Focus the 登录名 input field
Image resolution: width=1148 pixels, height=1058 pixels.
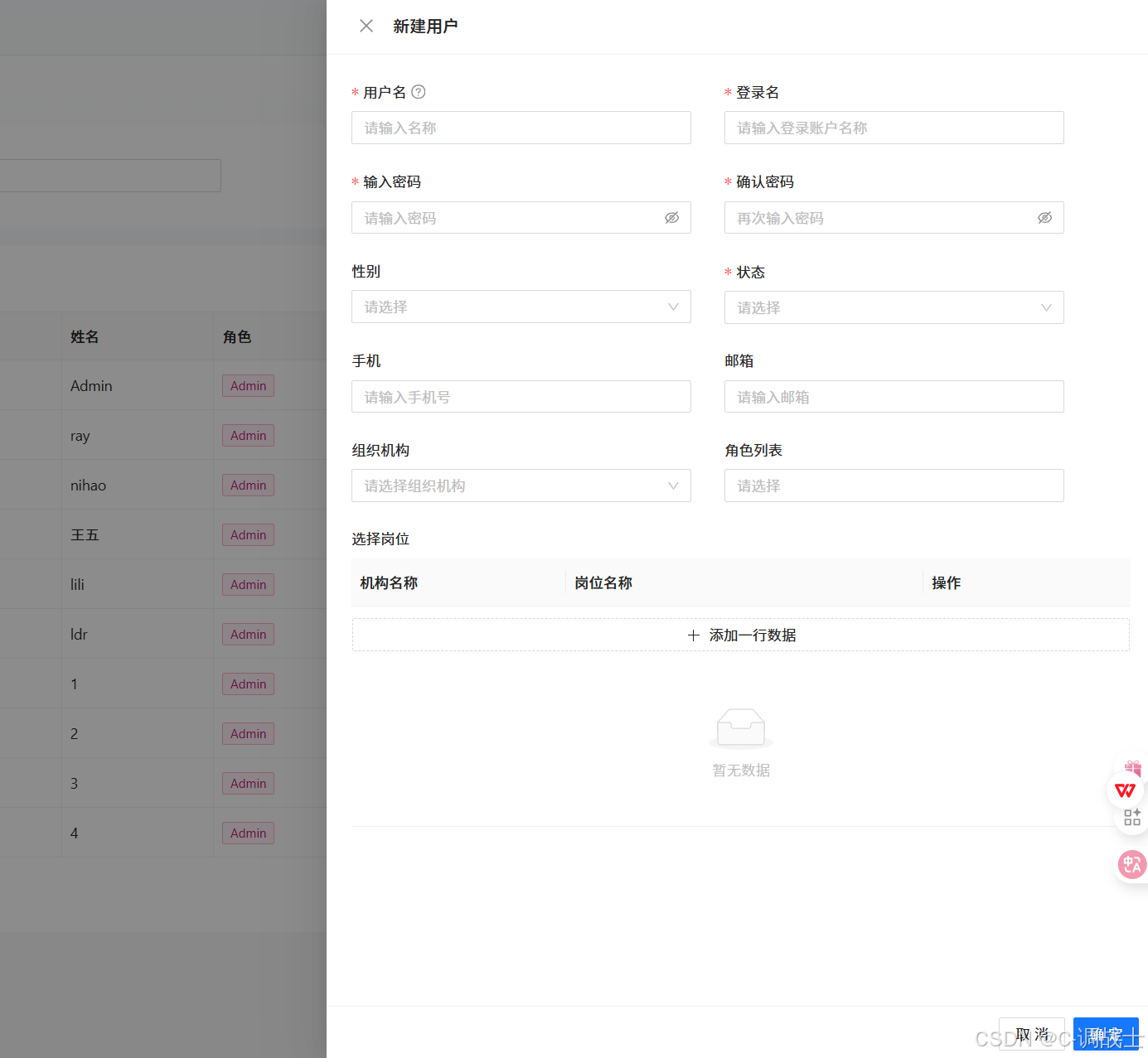[x=894, y=128]
